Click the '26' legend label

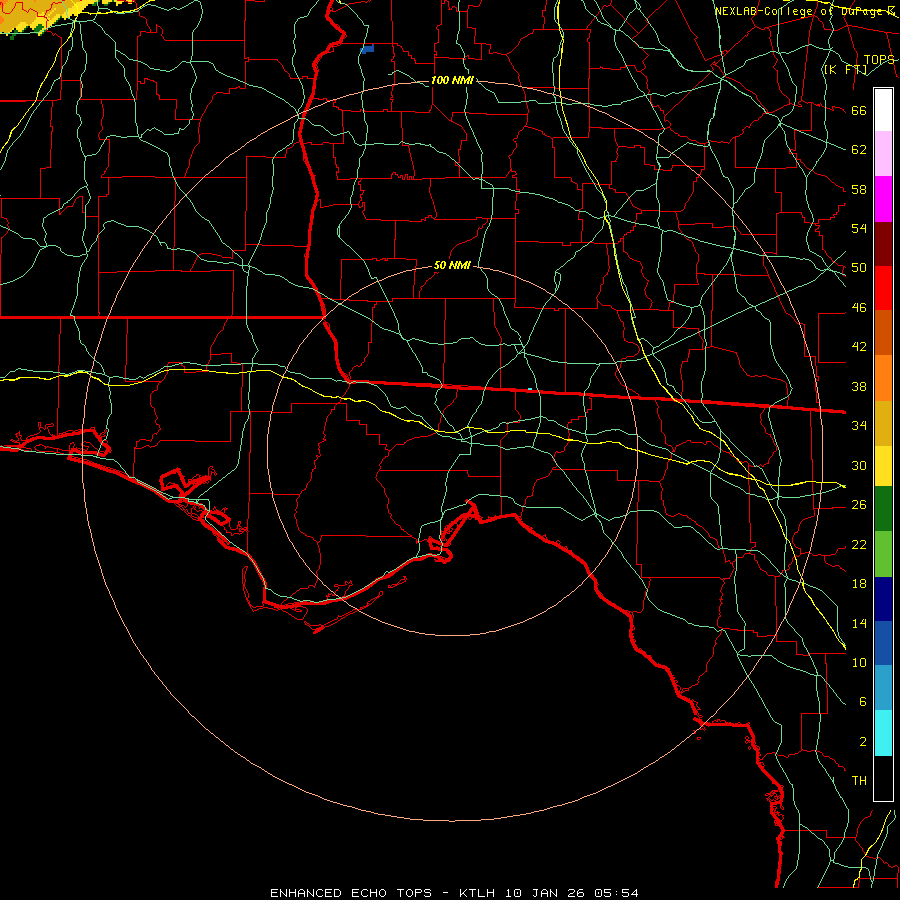click(x=859, y=505)
